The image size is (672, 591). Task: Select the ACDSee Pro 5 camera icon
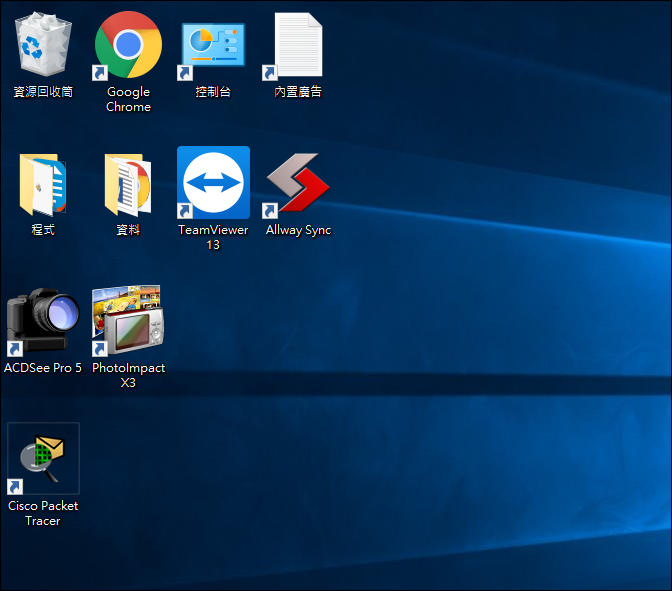point(43,321)
